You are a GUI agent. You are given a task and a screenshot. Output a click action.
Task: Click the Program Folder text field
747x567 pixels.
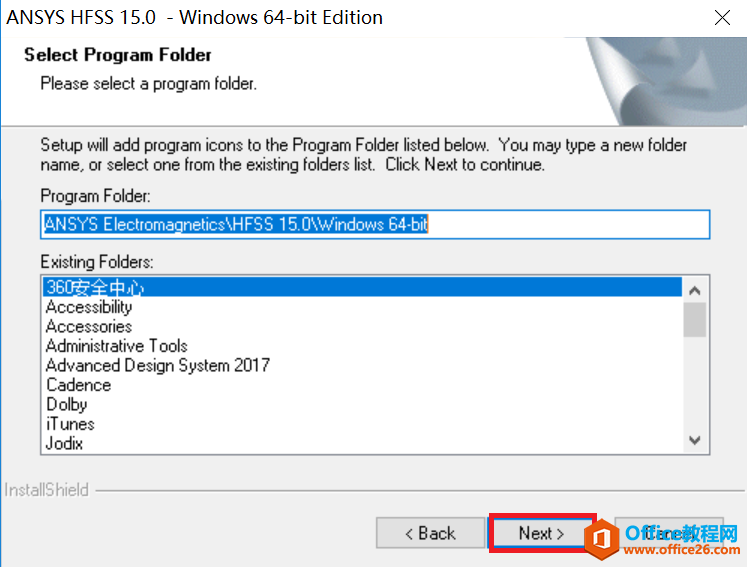(x=375, y=225)
